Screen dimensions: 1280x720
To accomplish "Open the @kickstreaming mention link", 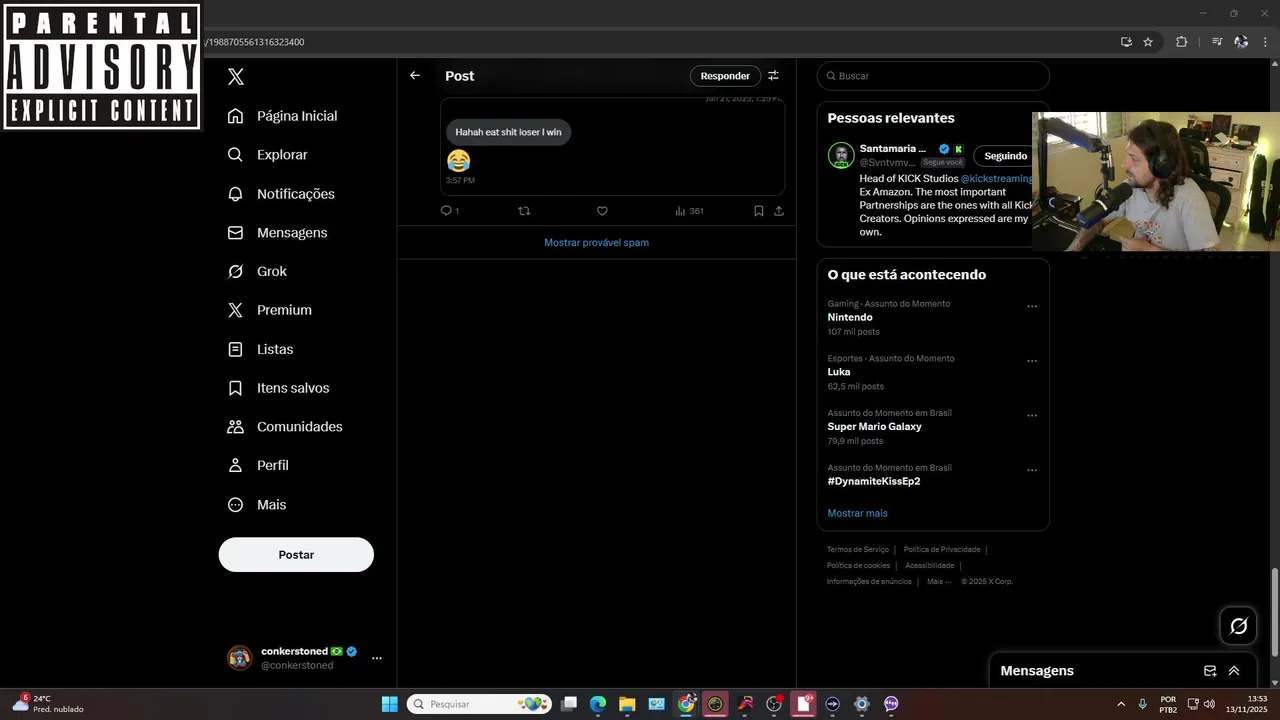I will (x=997, y=179).
